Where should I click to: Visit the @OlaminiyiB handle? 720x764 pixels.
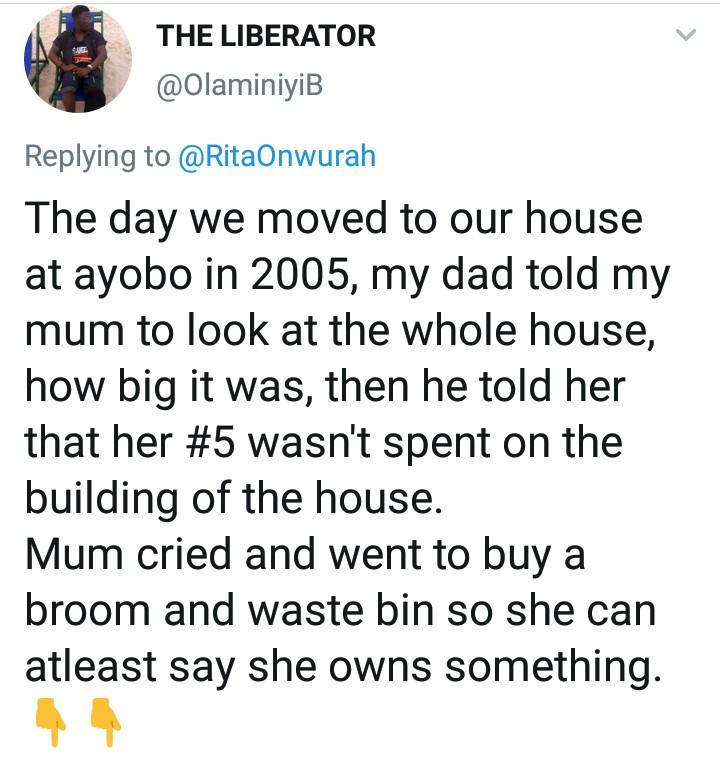tap(240, 88)
